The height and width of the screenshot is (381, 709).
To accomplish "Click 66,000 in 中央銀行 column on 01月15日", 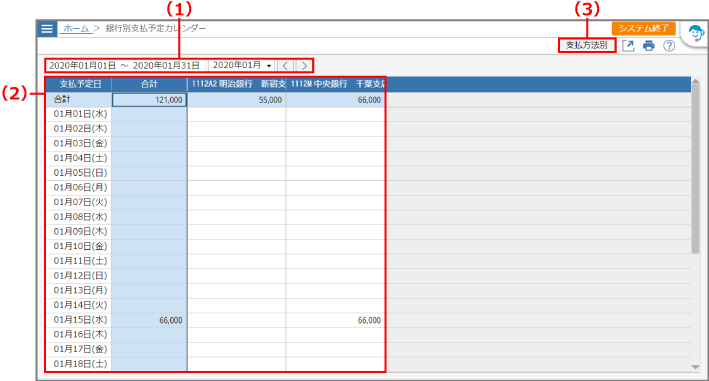I will click(335, 320).
